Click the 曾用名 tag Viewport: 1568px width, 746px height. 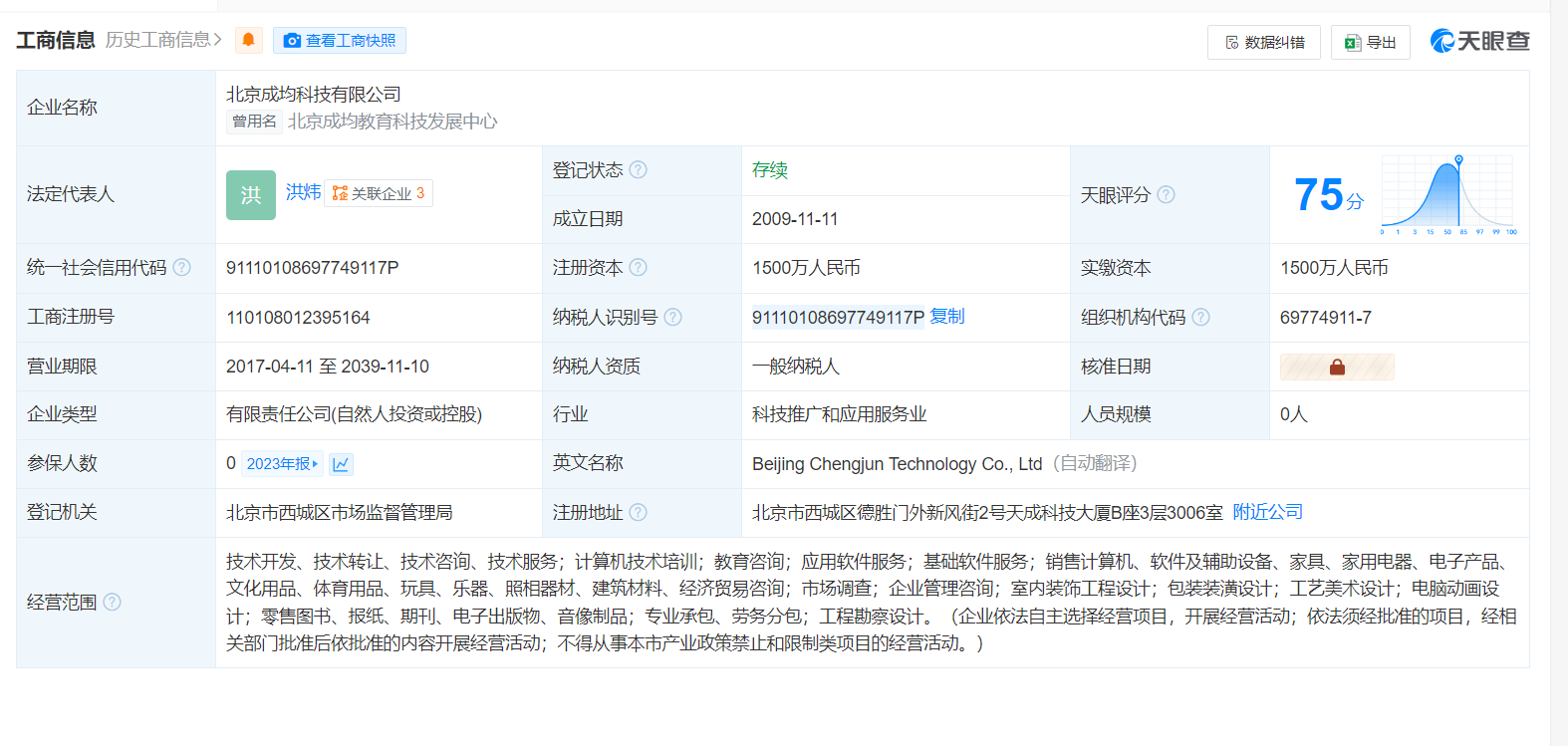click(255, 122)
